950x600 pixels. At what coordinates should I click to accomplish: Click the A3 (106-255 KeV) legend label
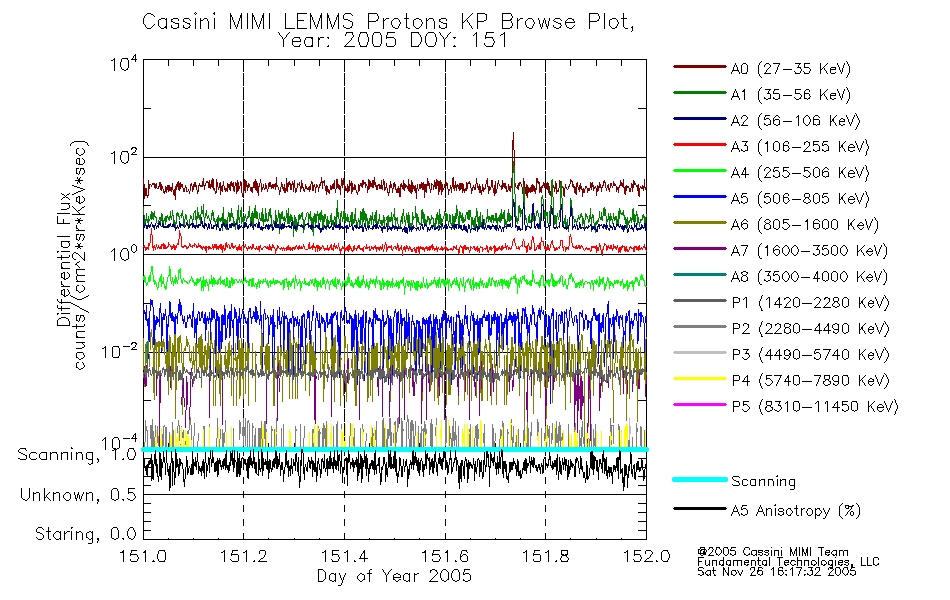(800, 147)
